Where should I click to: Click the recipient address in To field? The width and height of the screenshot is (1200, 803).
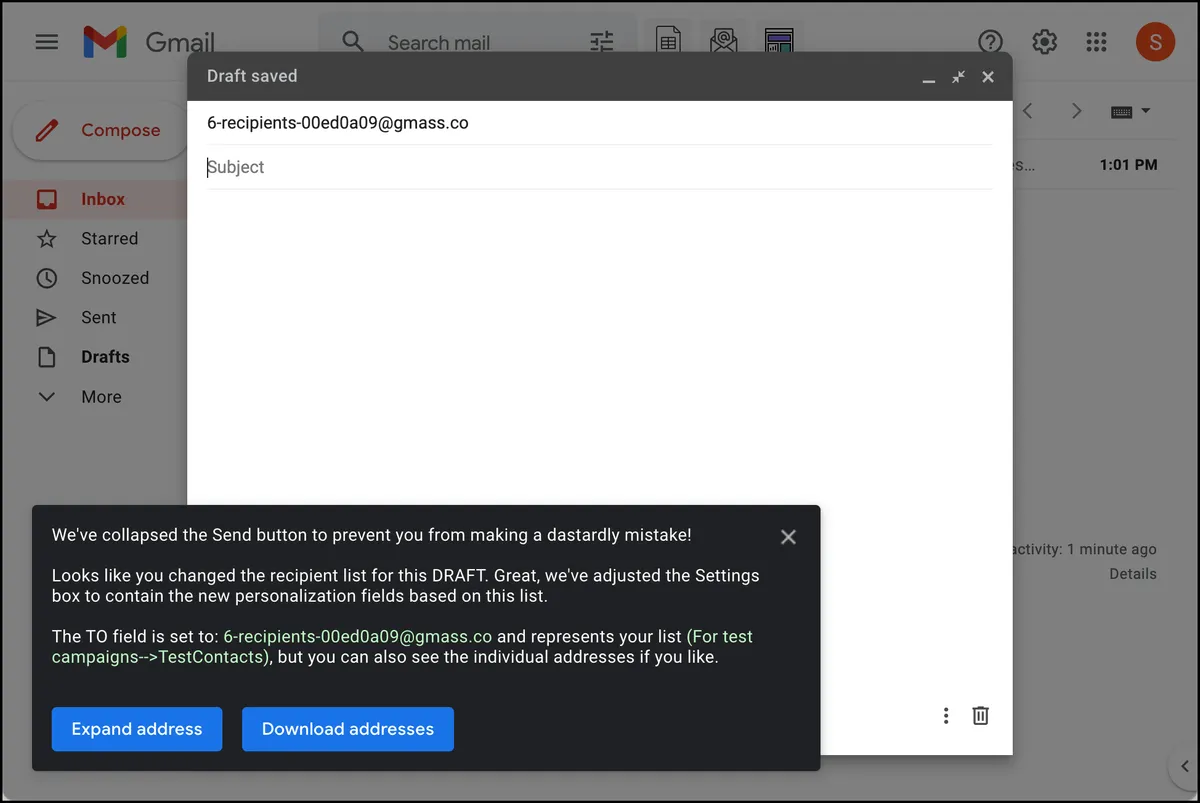tap(338, 123)
